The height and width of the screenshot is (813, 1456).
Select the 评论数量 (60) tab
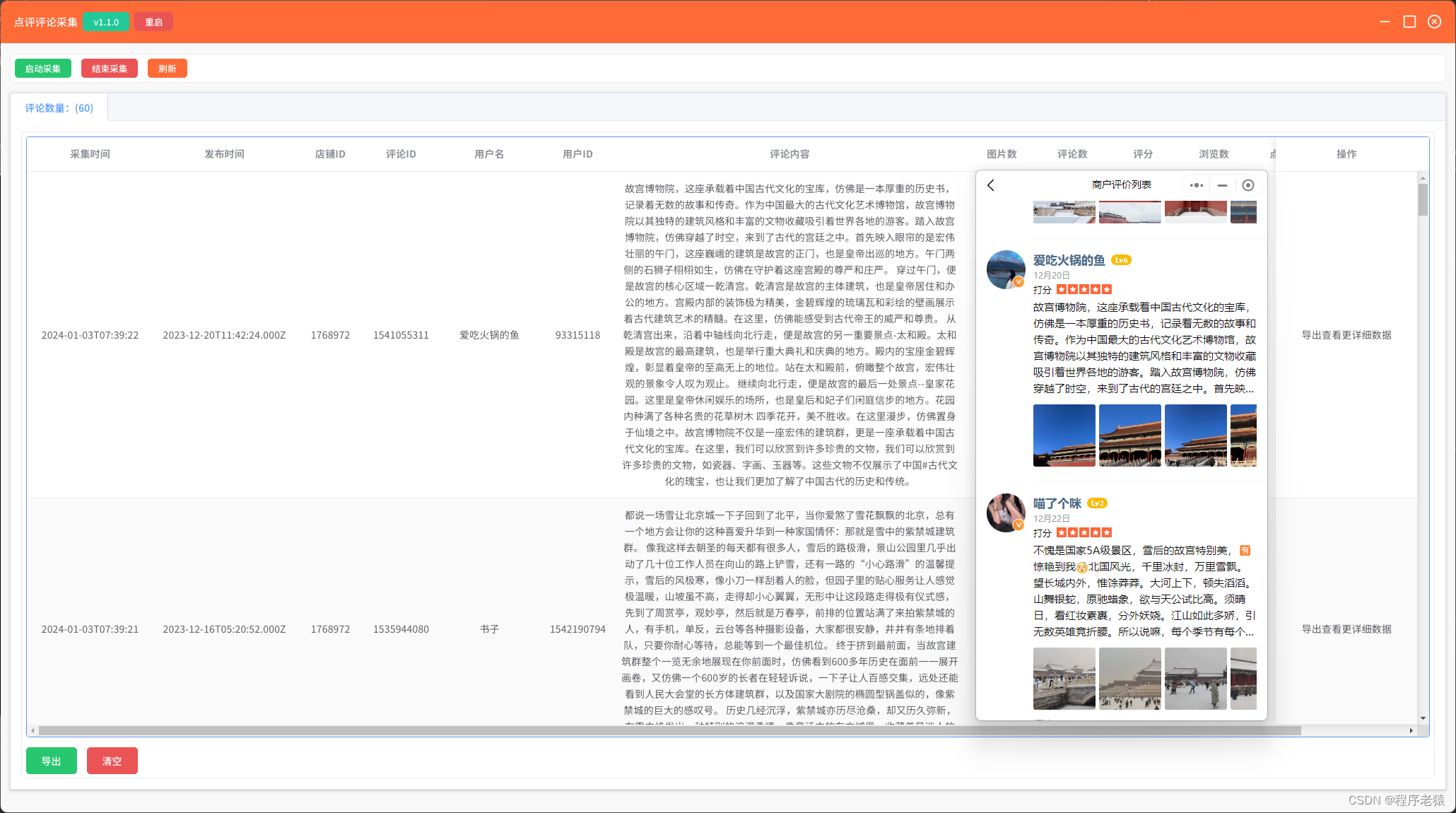click(x=59, y=108)
